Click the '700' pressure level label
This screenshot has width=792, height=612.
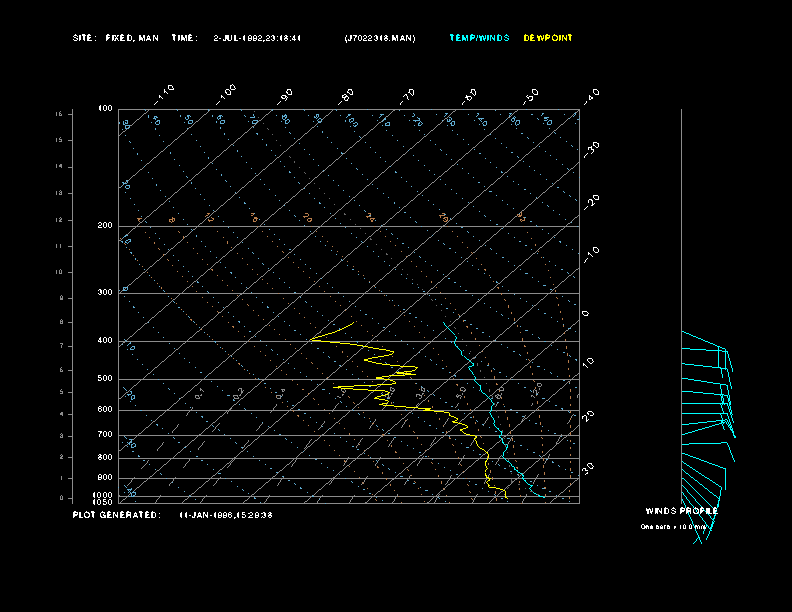[x=105, y=434]
